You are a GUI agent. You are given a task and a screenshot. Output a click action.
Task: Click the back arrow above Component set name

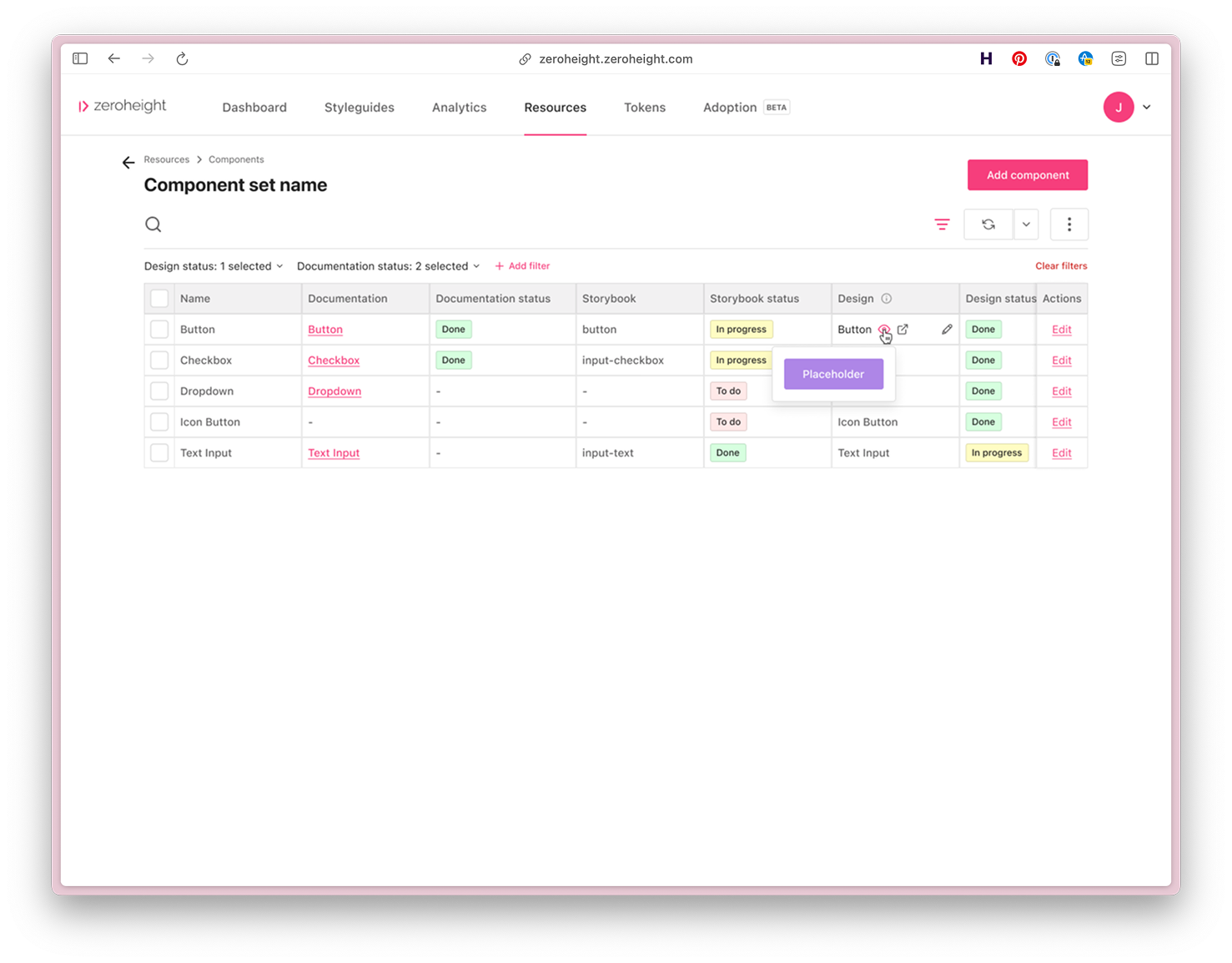click(x=128, y=162)
